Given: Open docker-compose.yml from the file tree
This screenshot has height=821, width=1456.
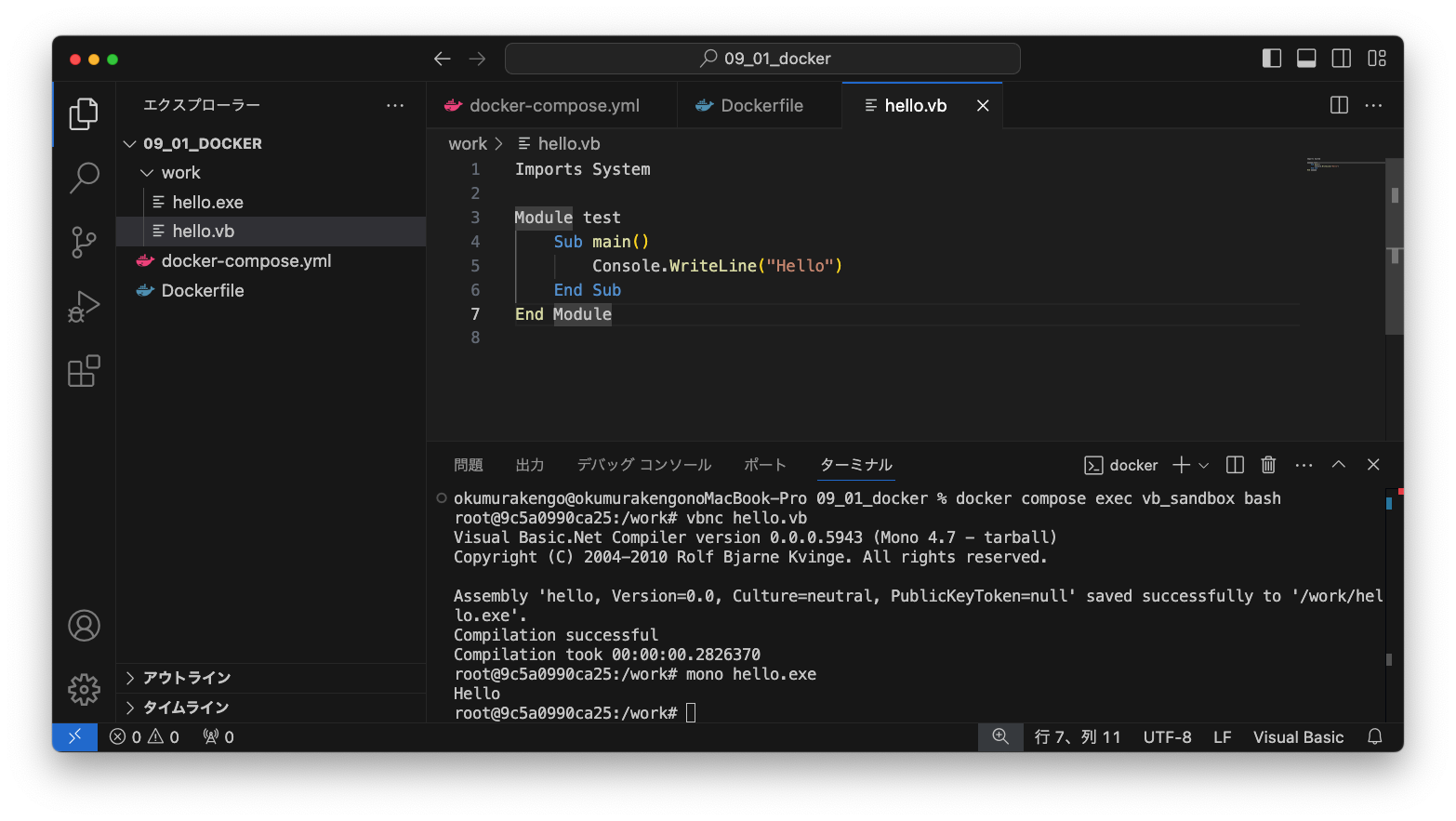Looking at the screenshot, I should tap(271, 261).
